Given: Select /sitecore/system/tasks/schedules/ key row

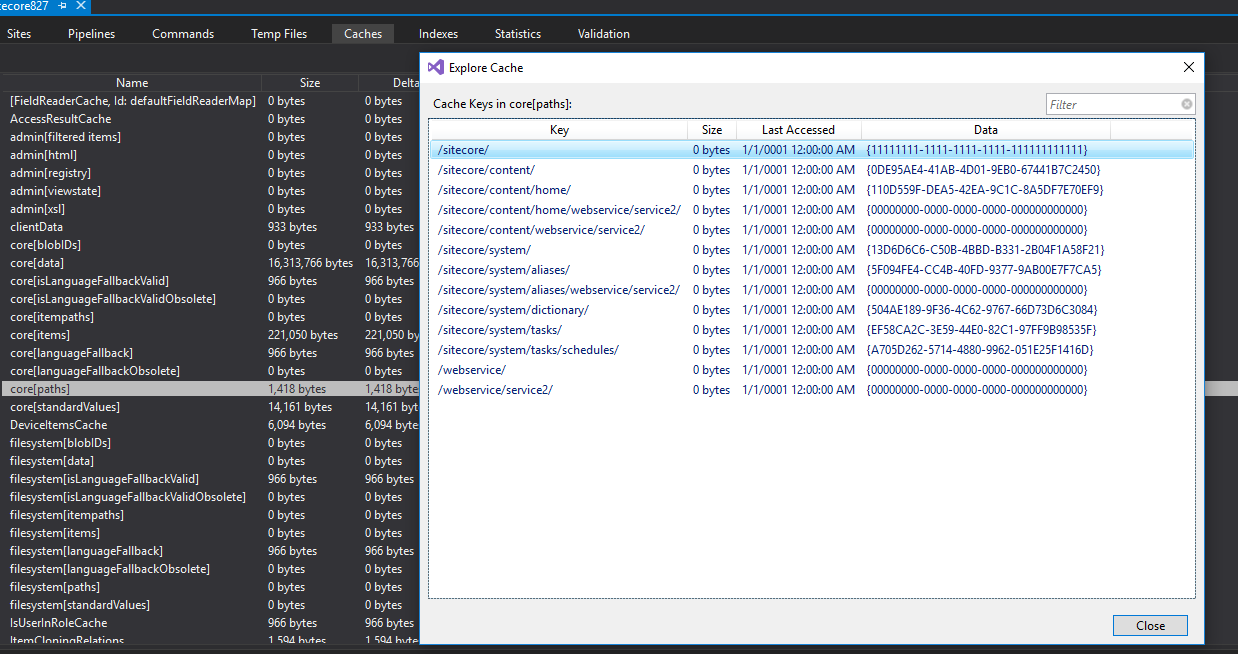Looking at the screenshot, I should 812,350.
